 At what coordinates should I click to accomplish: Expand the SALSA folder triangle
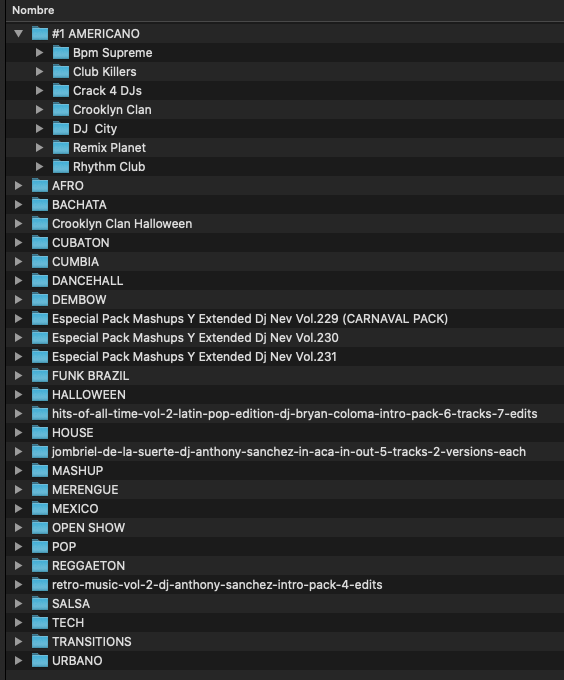(18, 603)
